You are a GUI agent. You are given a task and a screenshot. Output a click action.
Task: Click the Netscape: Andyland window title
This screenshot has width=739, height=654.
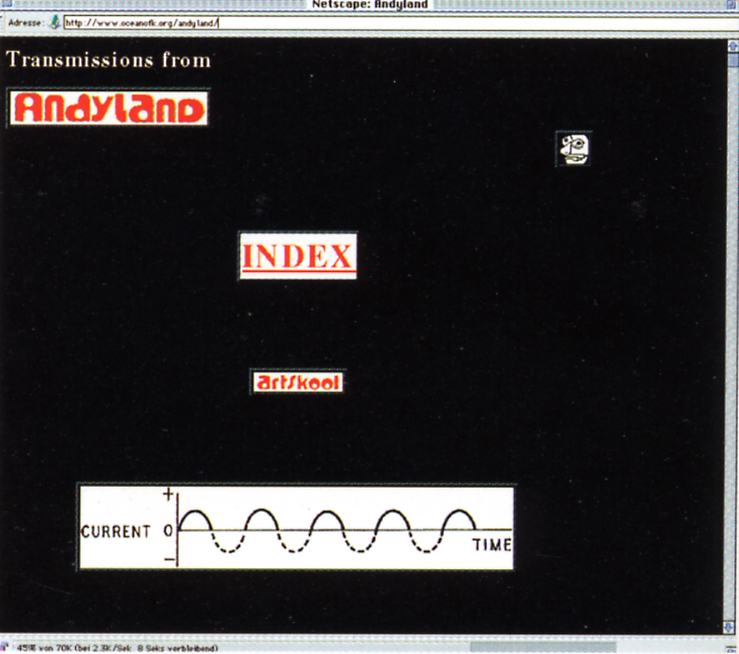[370, 4]
